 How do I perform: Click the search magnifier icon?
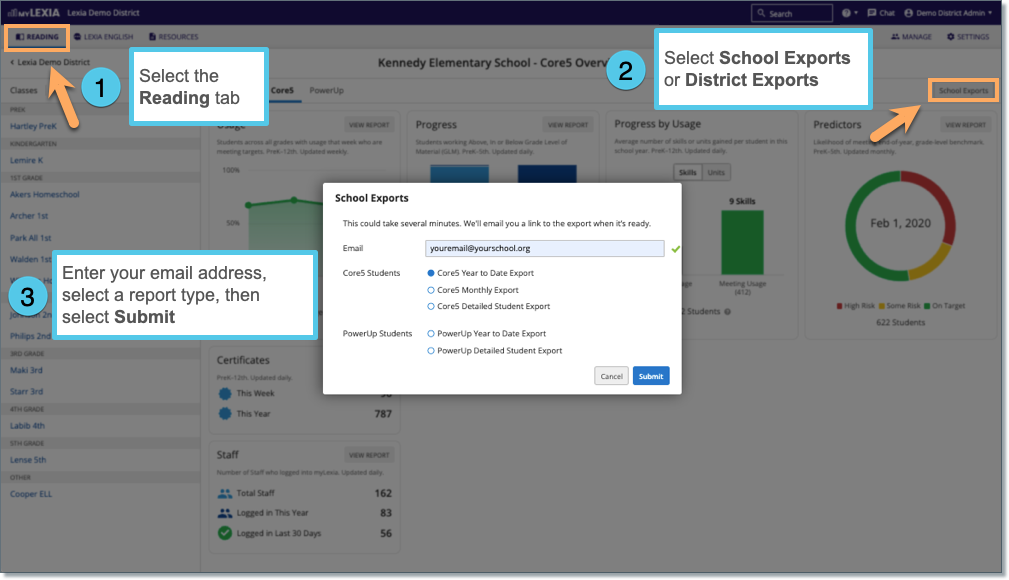pos(761,13)
